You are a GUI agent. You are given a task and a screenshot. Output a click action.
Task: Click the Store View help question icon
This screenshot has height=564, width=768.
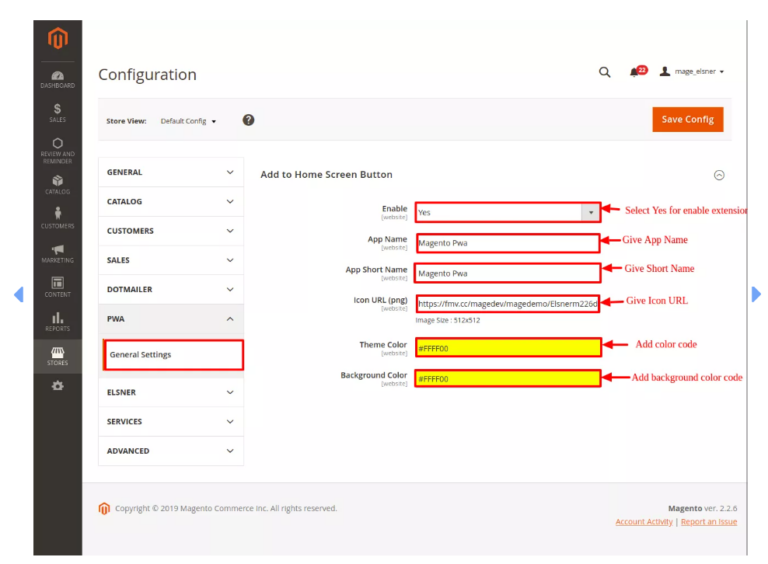pos(248,120)
